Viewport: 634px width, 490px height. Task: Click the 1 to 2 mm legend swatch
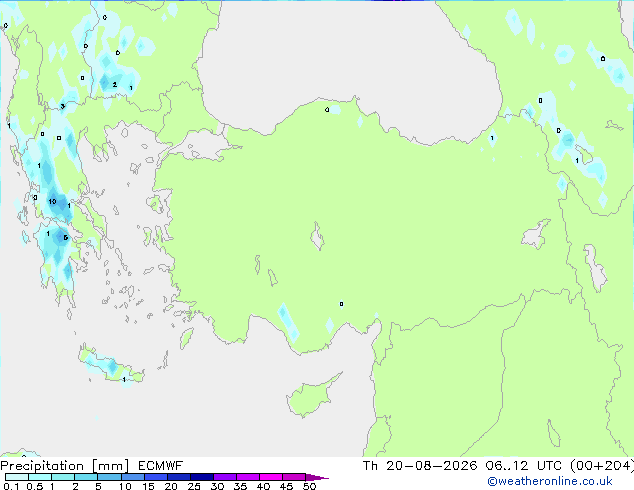(63, 477)
